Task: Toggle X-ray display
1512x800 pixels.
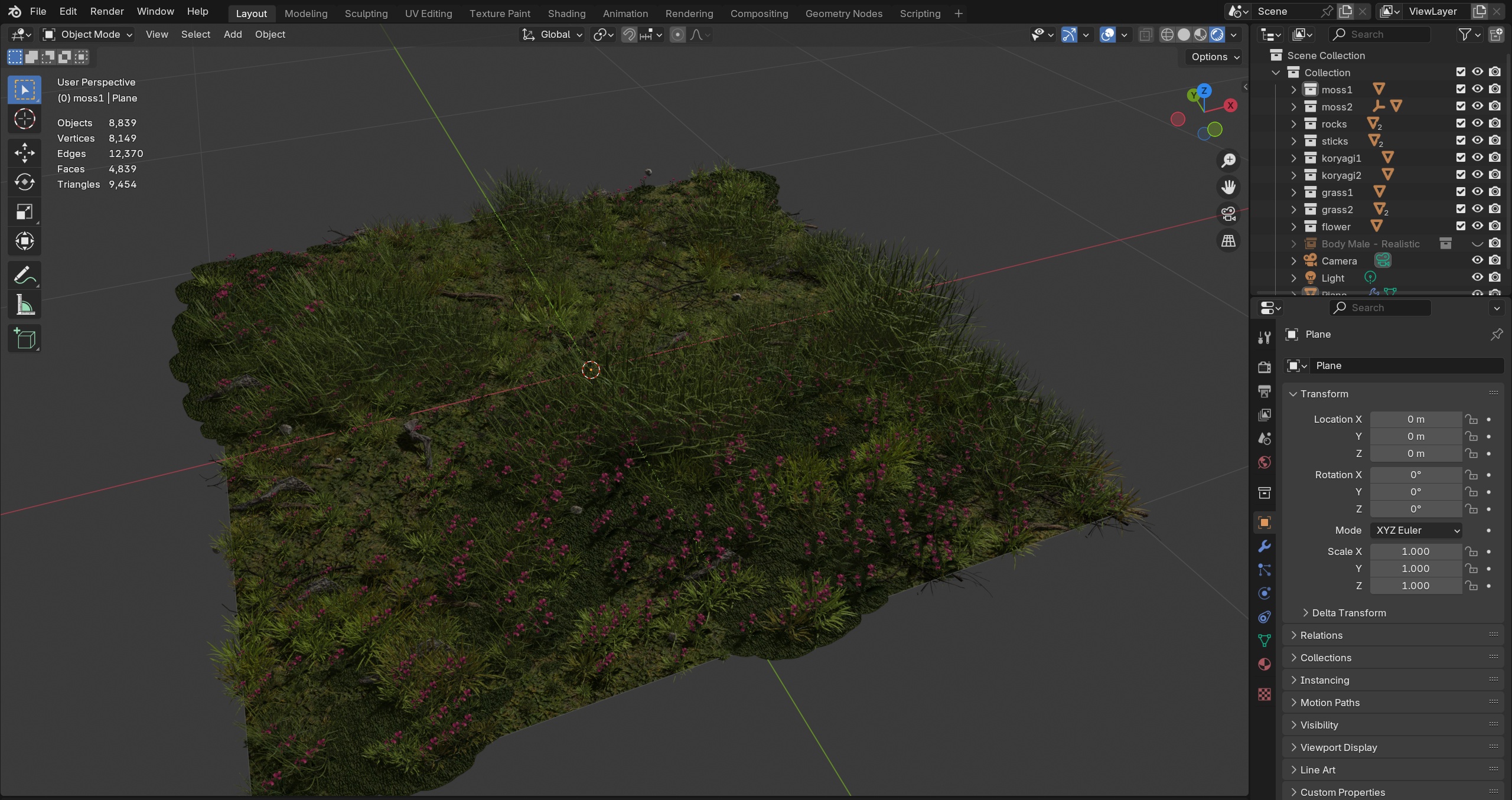Action: [x=1145, y=35]
